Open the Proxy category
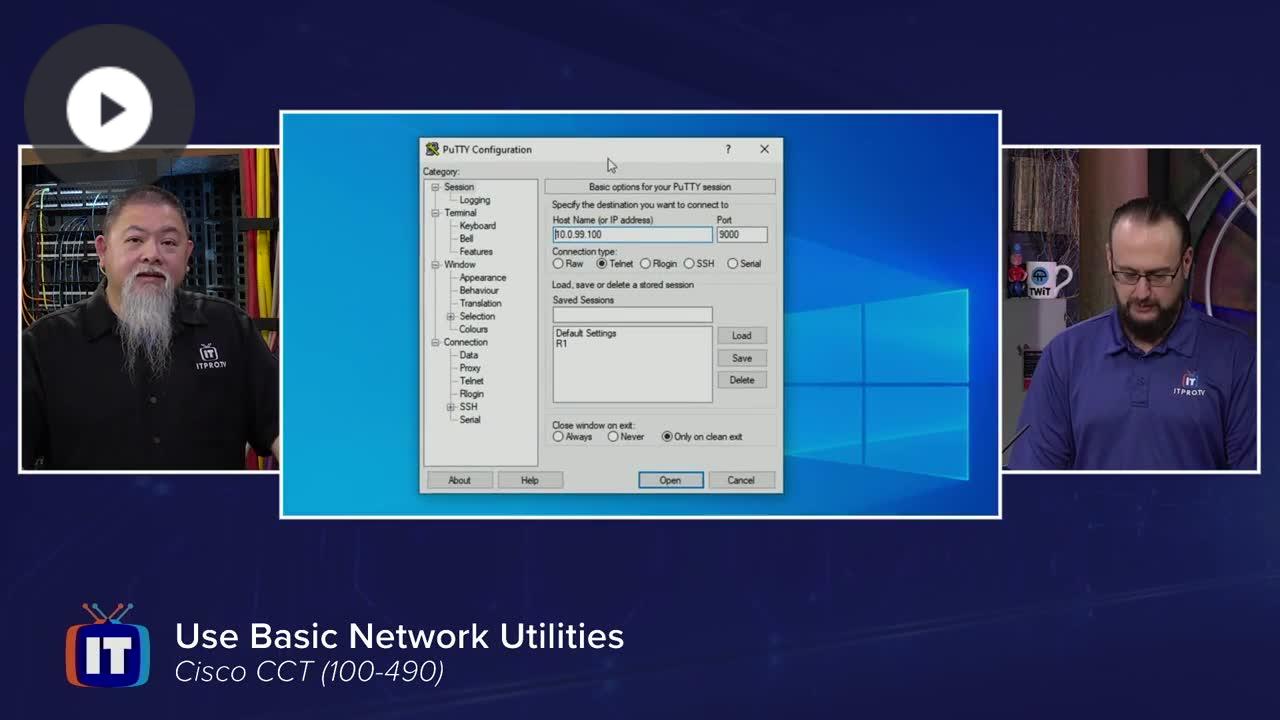 pyautogui.click(x=470, y=368)
